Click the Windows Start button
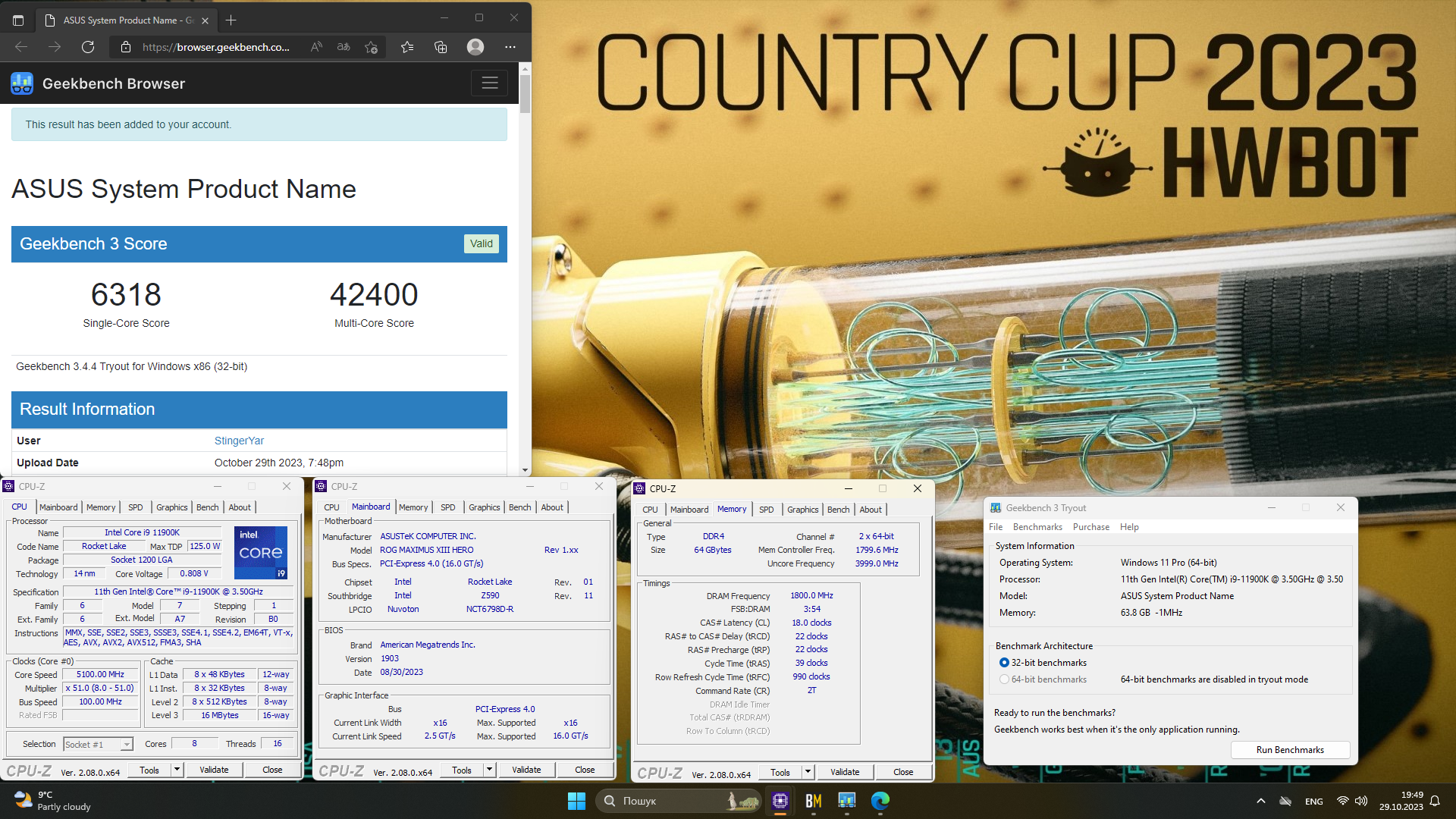The image size is (1456, 819). point(576,801)
